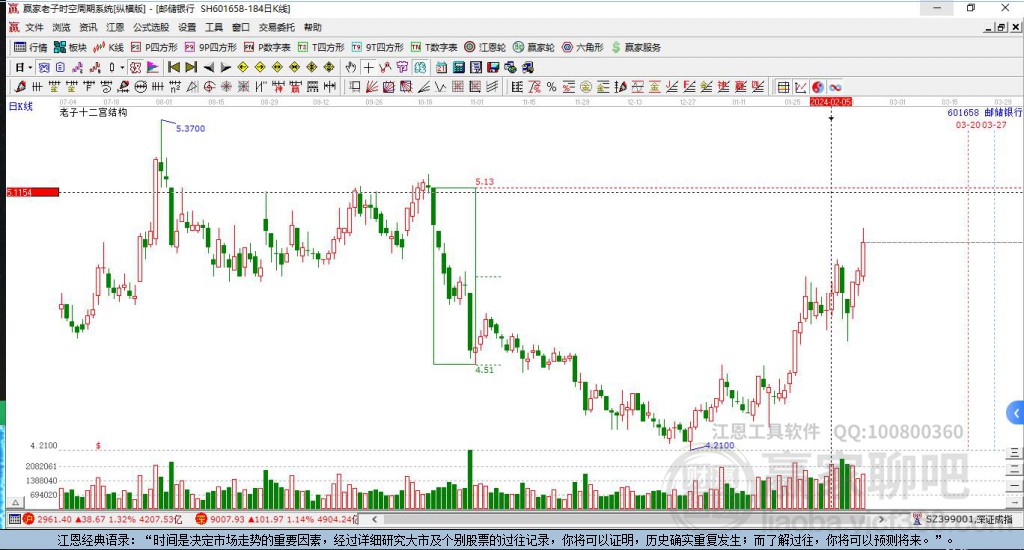Open 赢家服务 with dollar icon
1024x550 pixels.
tap(636, 47)
